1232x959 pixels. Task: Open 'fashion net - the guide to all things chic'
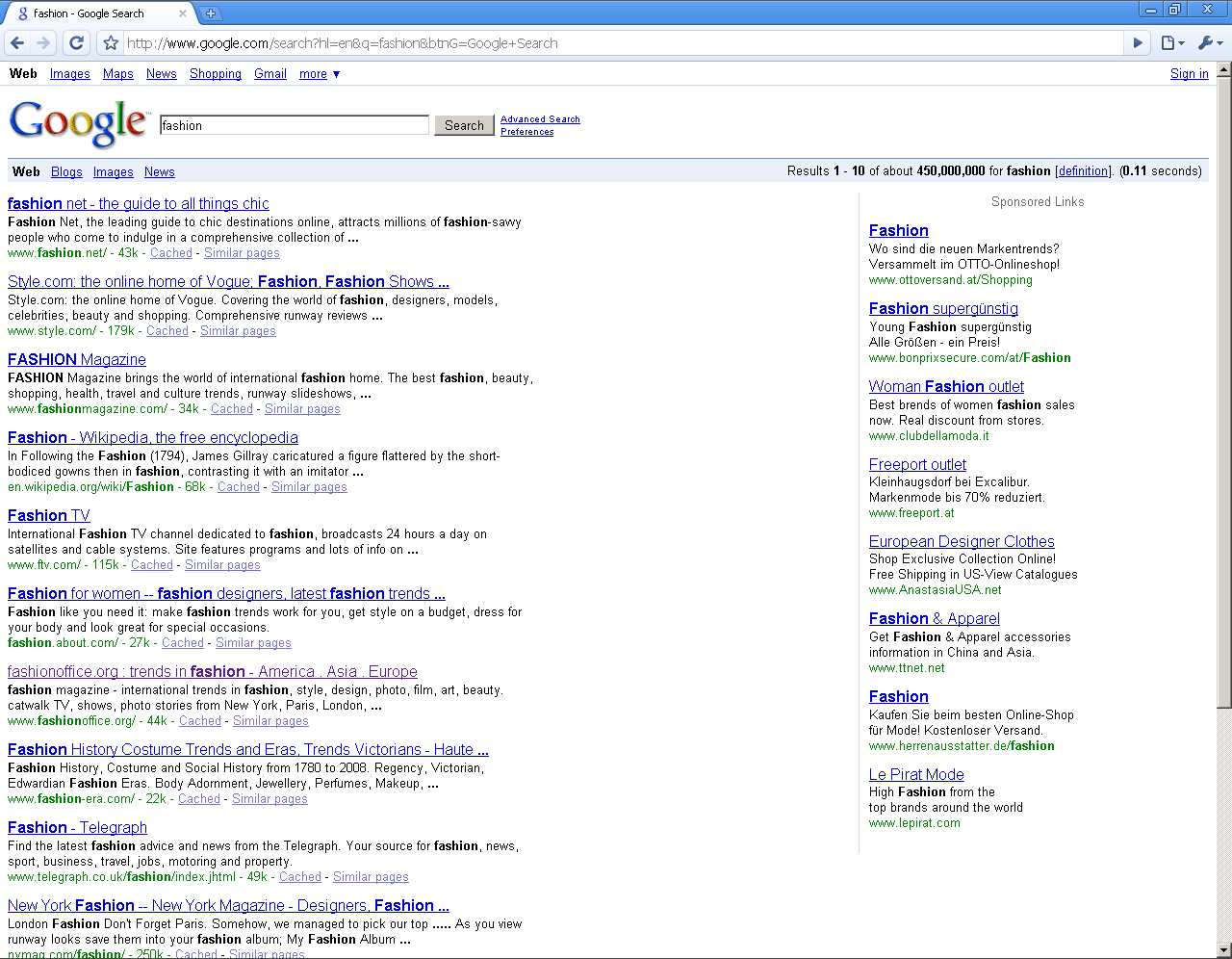(139, 203)
